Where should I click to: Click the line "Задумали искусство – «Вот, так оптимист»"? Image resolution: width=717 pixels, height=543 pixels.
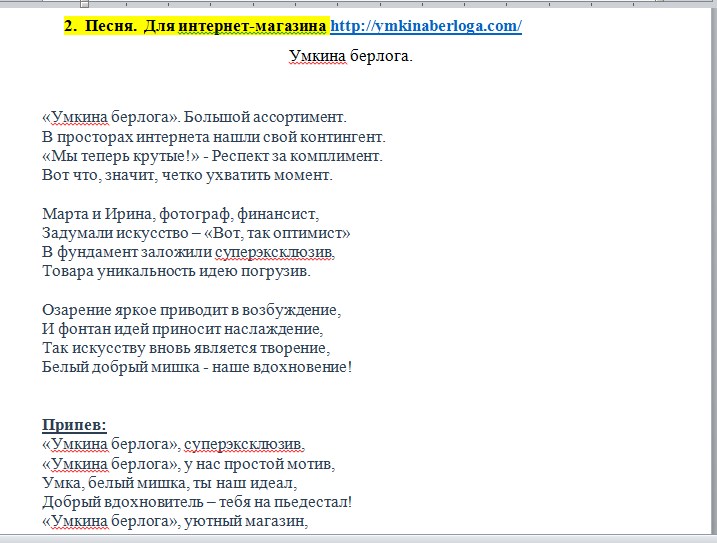[196, 233]
